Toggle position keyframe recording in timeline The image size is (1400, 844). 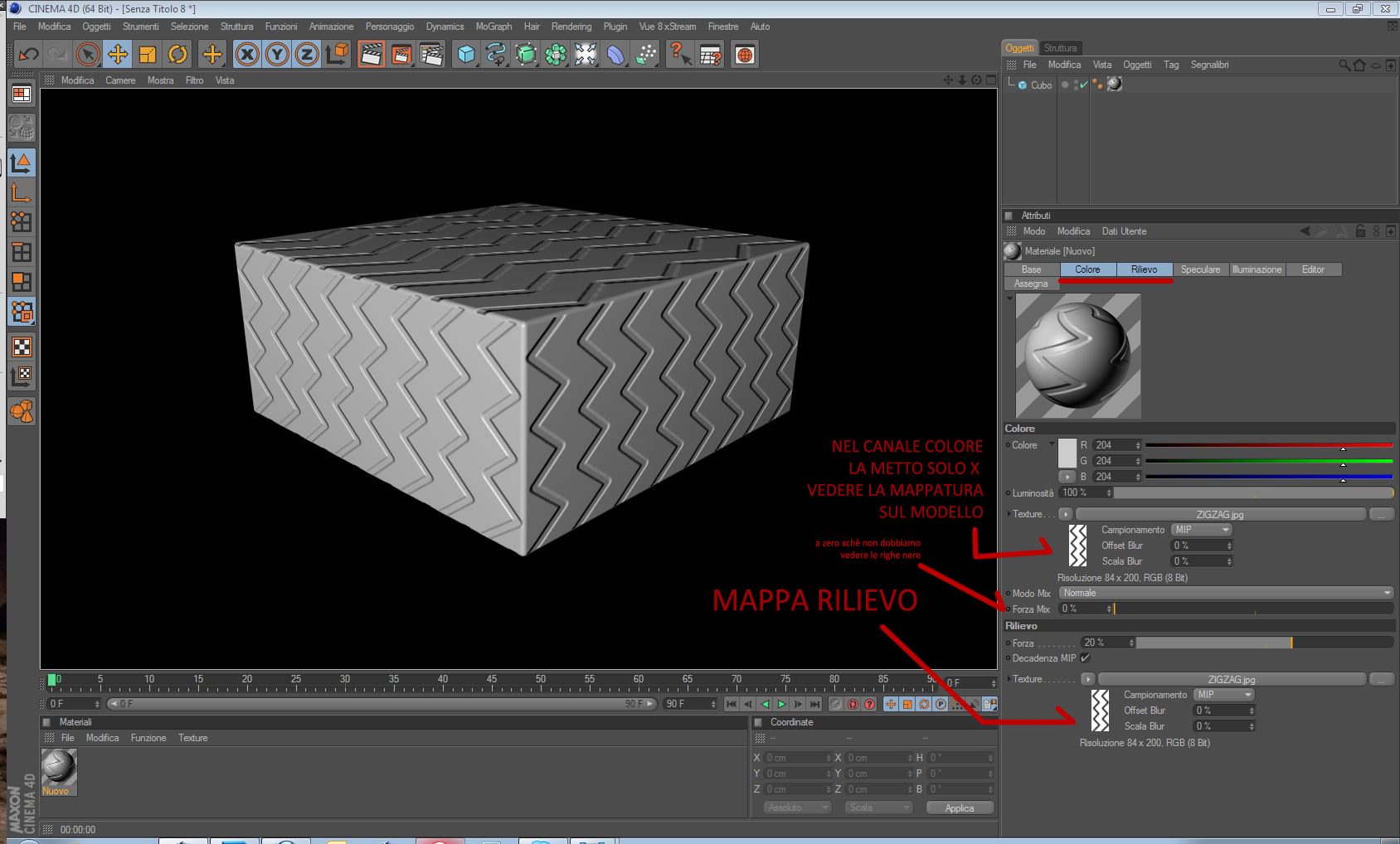click(891, 704)
